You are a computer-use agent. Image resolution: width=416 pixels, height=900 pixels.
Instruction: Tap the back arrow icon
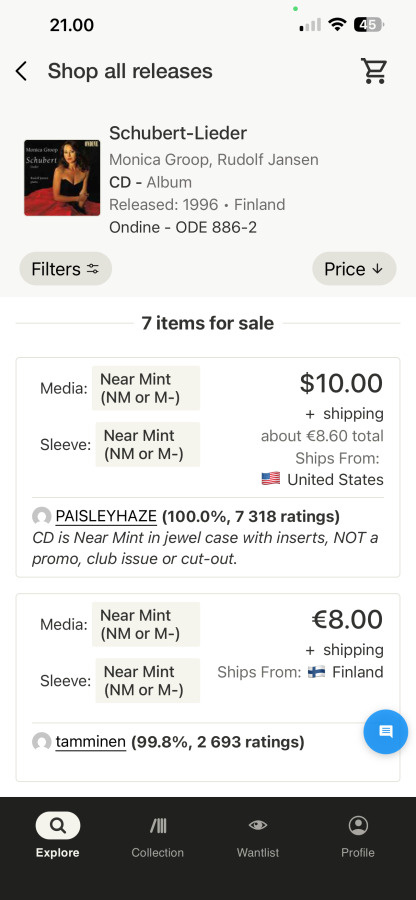click(21, 71)
